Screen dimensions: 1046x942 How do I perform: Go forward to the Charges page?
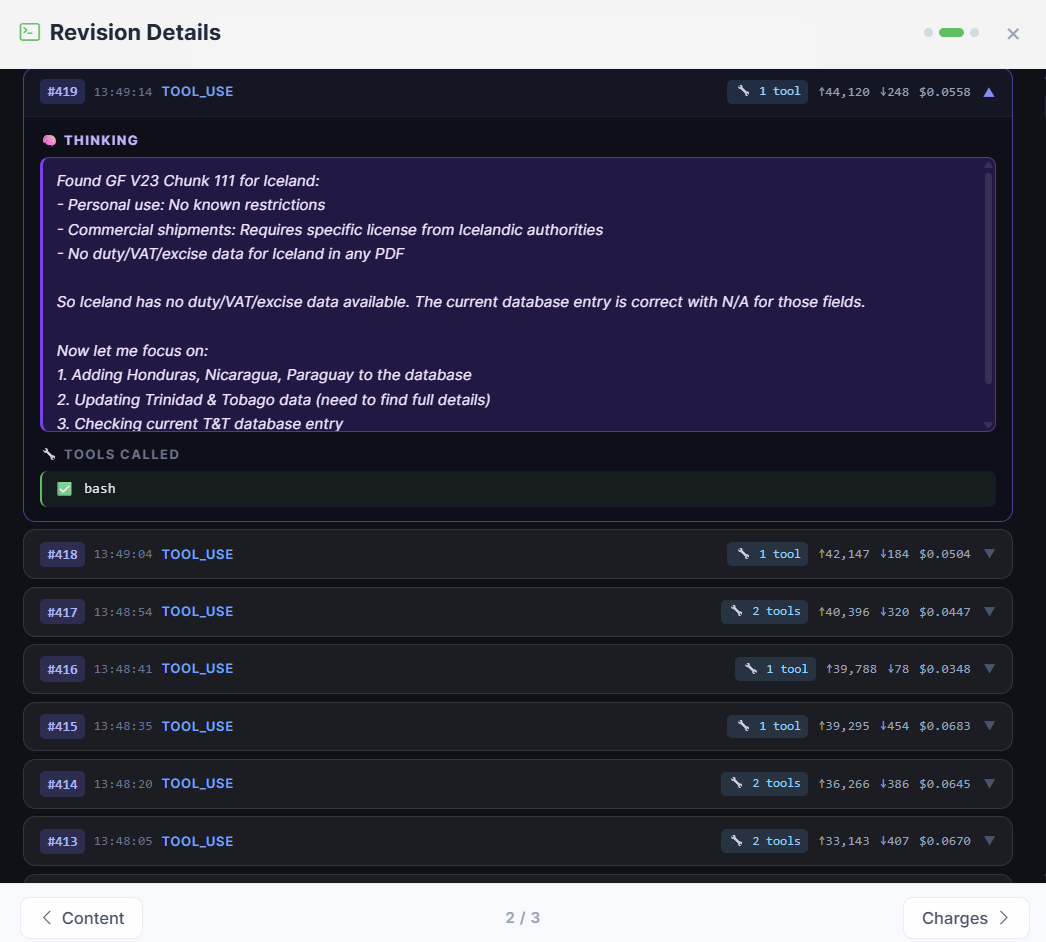pos(966,918)
